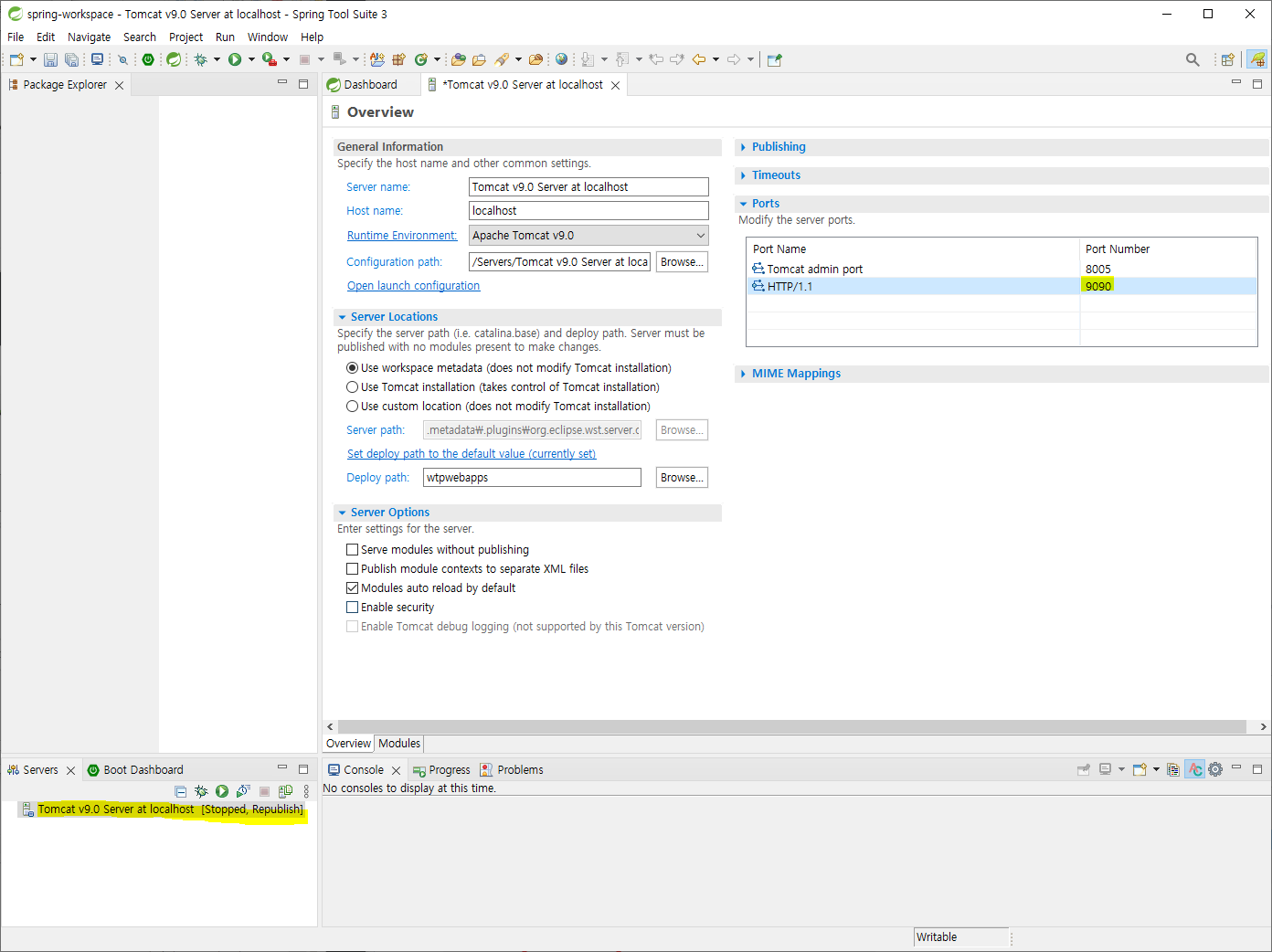The width and height of the screenshot is (1272, 952).
Task: Click the Open Type icon in toolbar
Action: (458, 59)
